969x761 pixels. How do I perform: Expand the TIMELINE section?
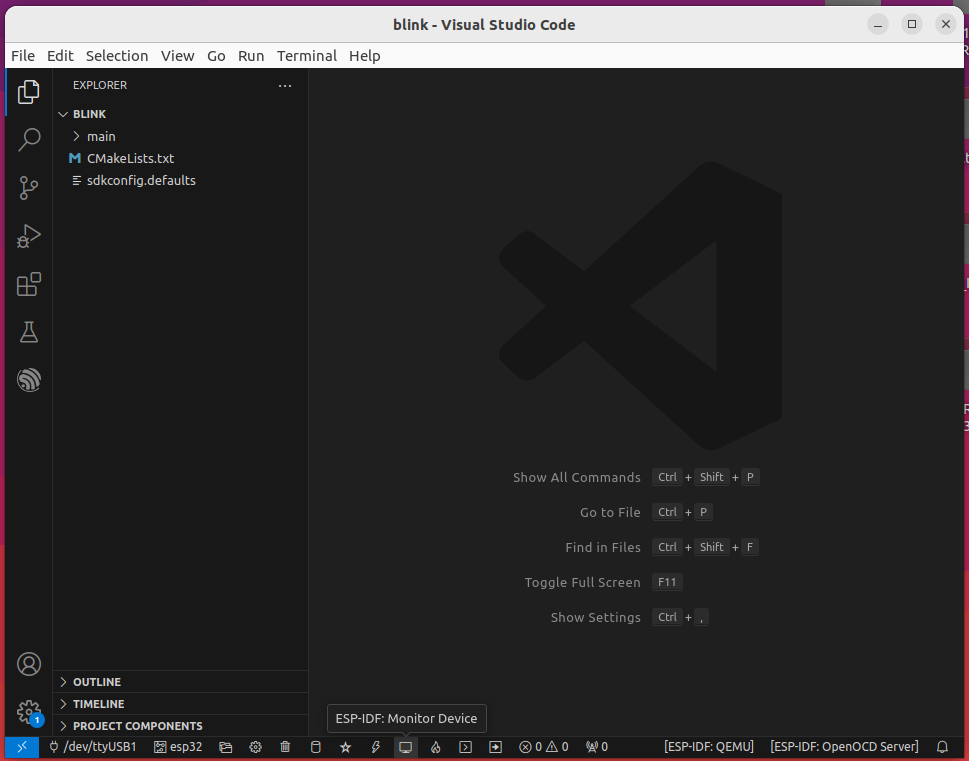[x=180, y=704]
